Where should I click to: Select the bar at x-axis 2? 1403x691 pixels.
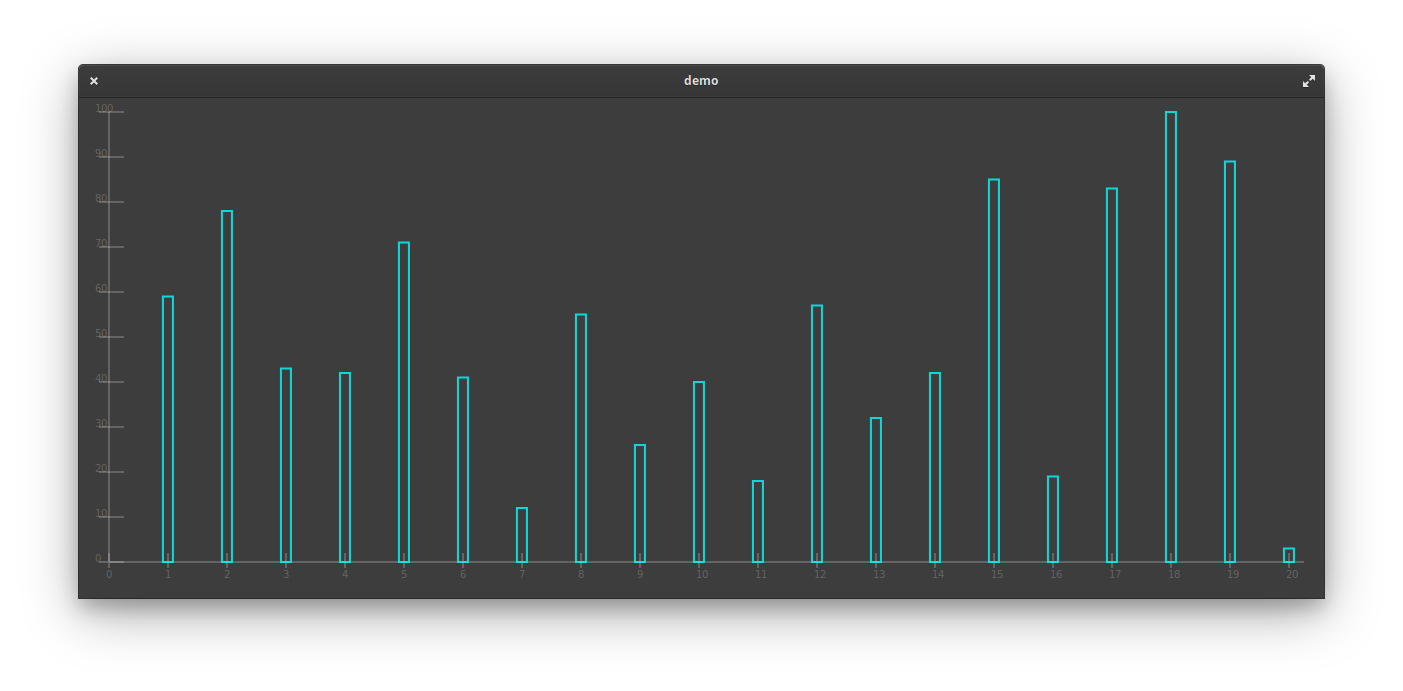click(227, 386)
